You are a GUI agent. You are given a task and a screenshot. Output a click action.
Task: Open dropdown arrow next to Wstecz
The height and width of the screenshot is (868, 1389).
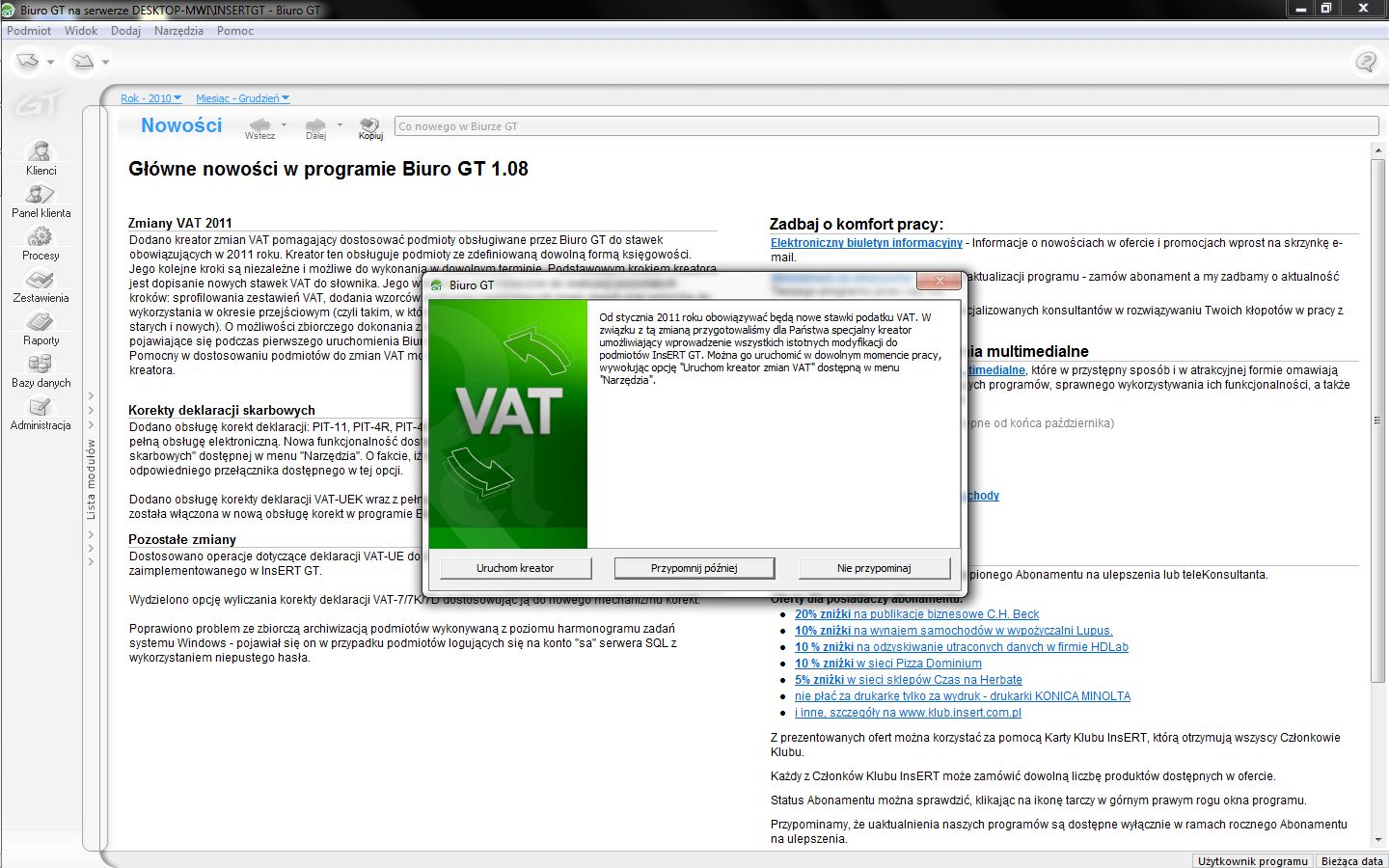point(284,124)
